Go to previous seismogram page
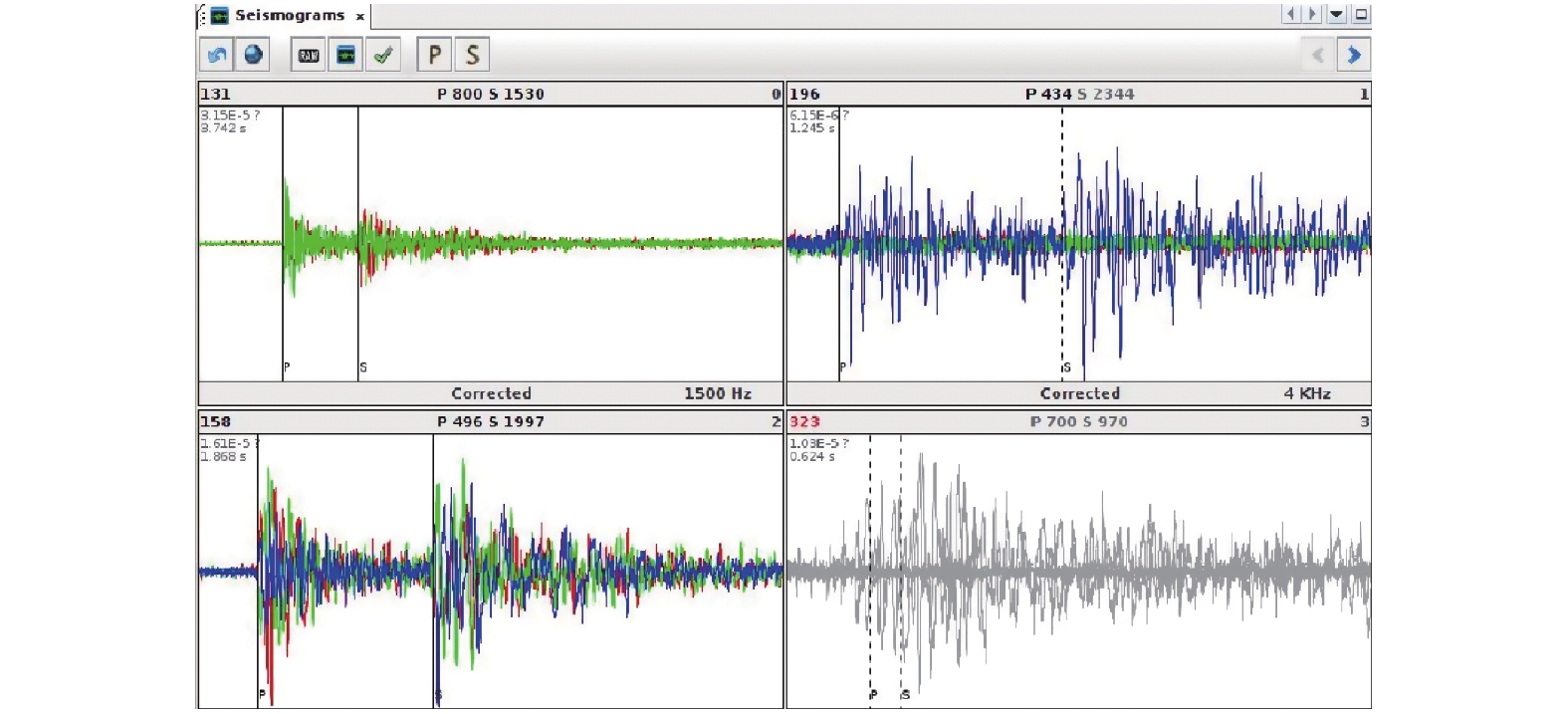The height and width of the screenshot is (714, 1568). 1317,55
